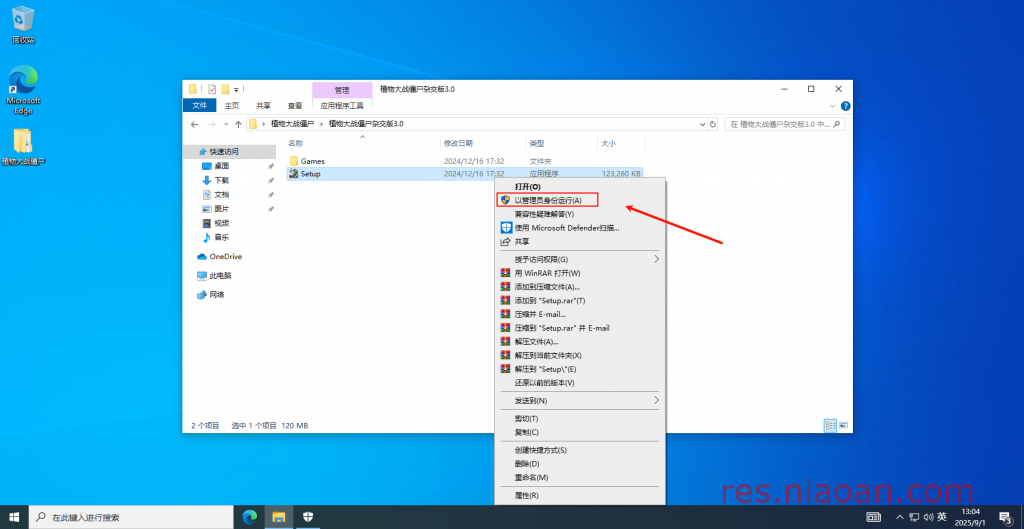Choose 剪切 in context menu
Screen dimensions: 1024x529
pos(580,419)
